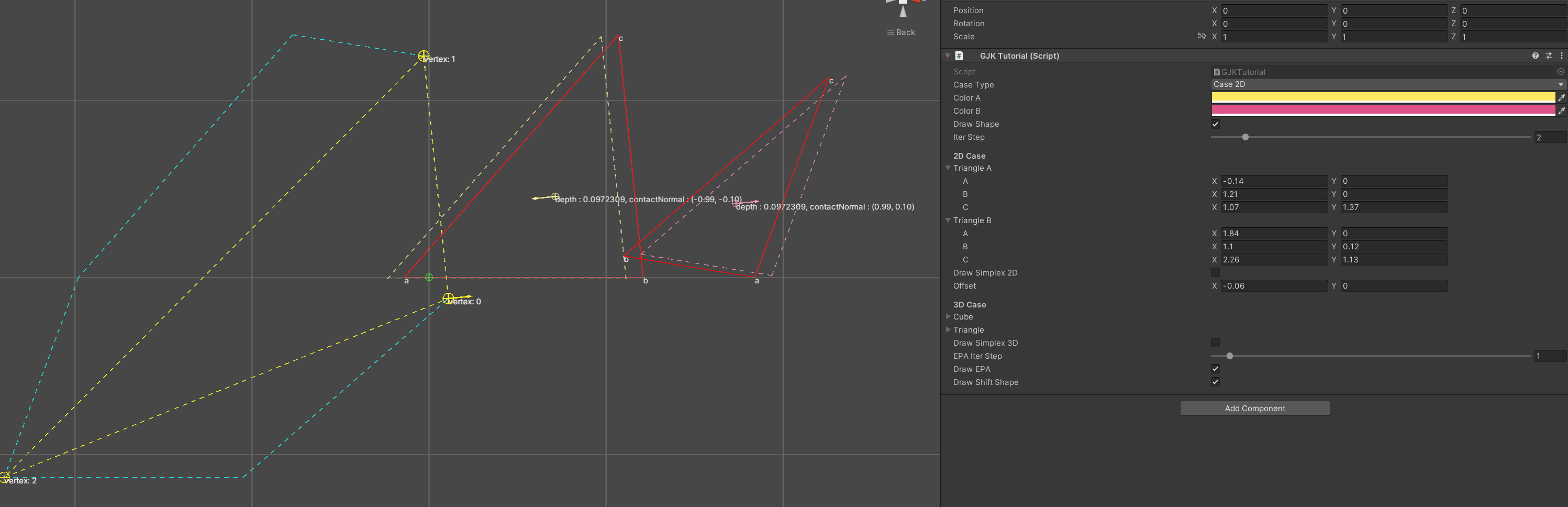Click the GJK Tutorial script icon

959,56
